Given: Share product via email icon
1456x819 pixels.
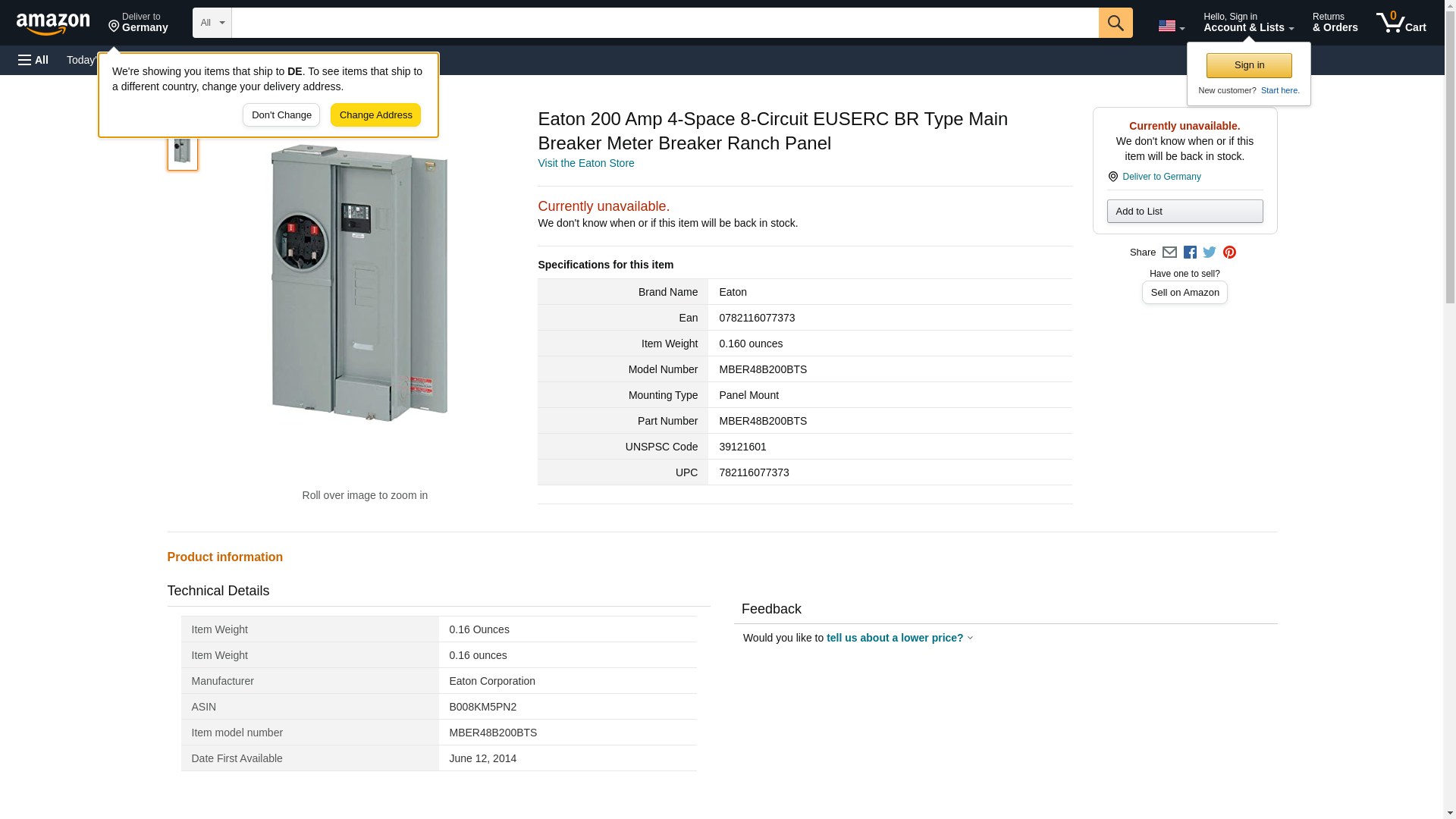Looking at the screenshot, I should click(1169, 253).
